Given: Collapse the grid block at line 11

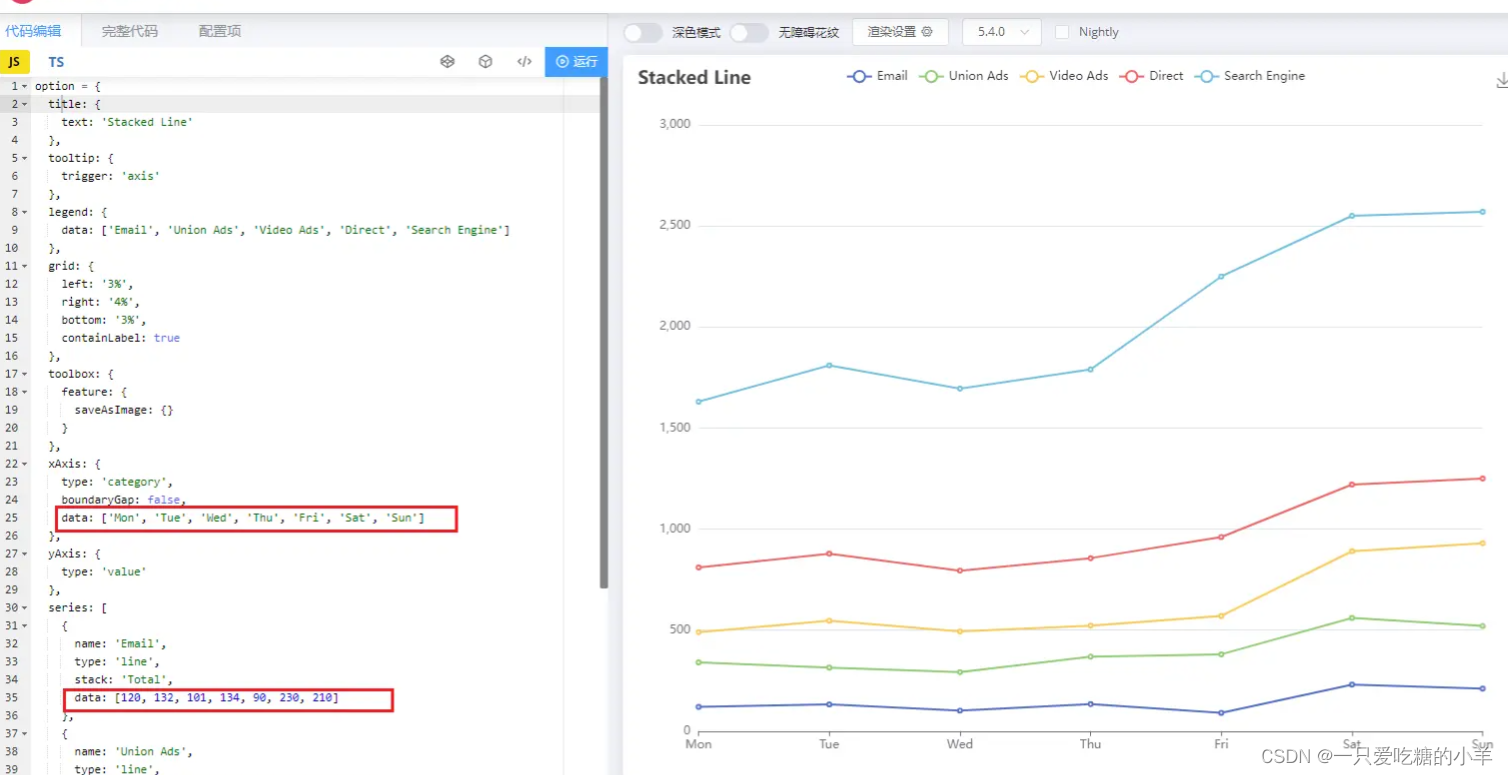Looking at the screenshot, I should point(25,266).
